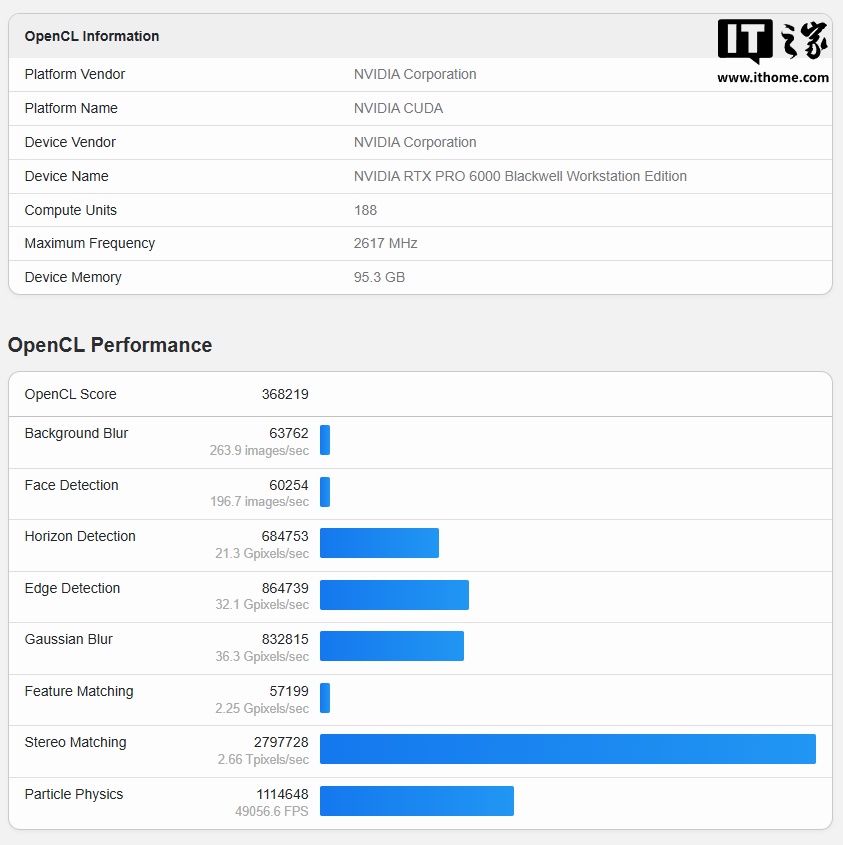
Task: Click the Horizon Detection score bar
Action: 379,543
